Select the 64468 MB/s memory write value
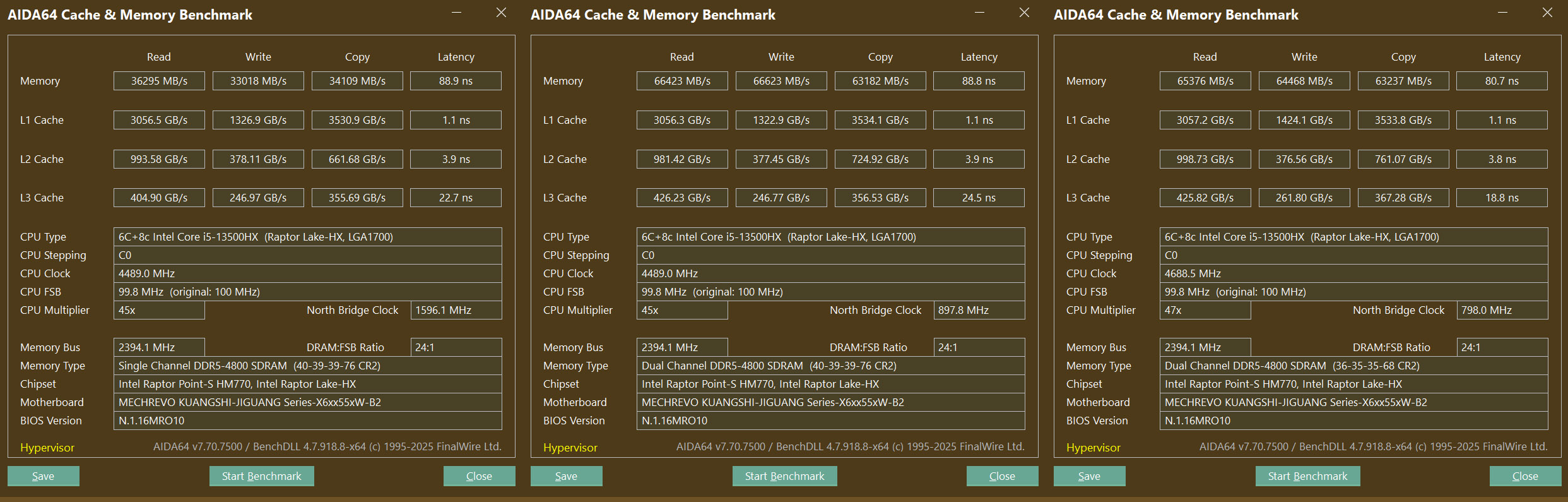Screen dimensions: 1568x502 click(1304, 81)
